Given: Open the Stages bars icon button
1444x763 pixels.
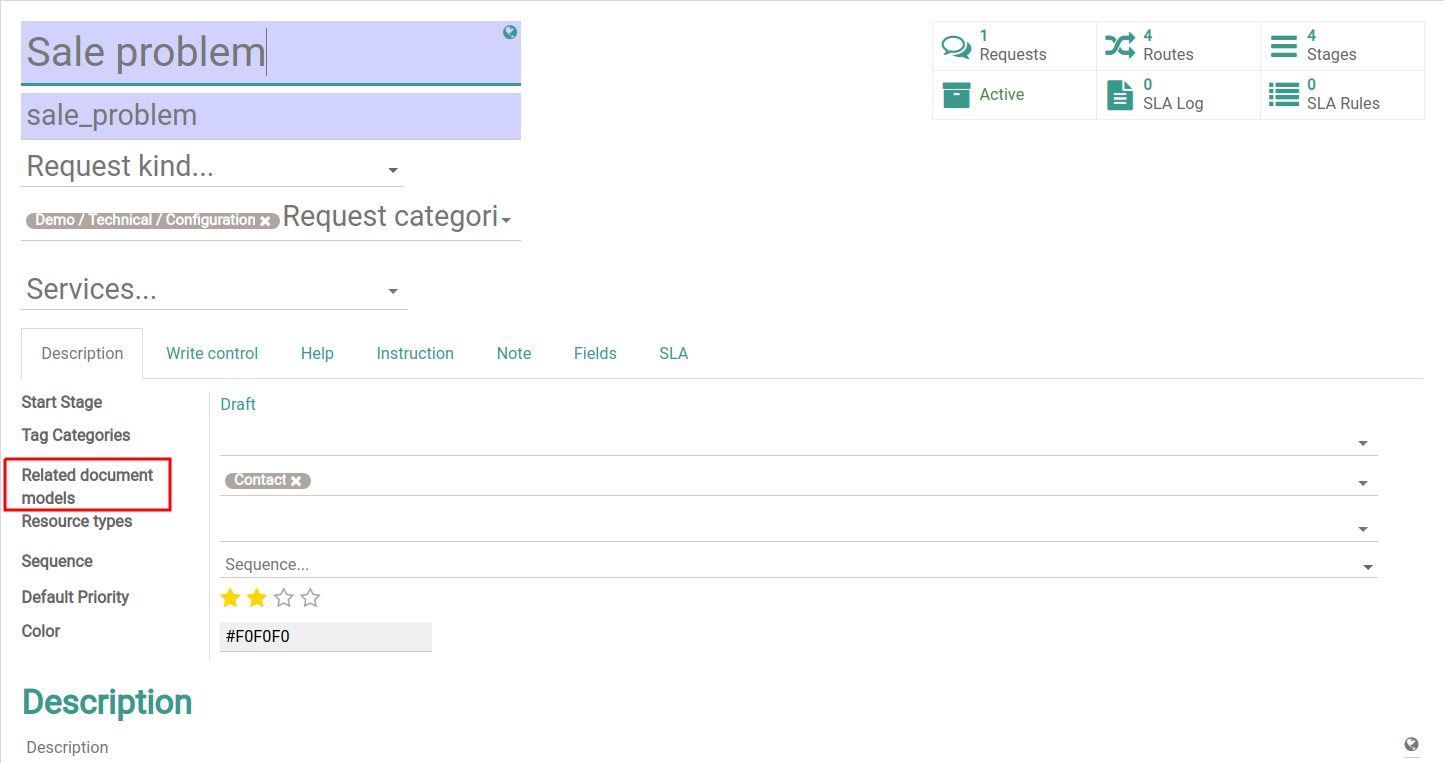Looking at the screenshot, I should (x=1283, y=46).
